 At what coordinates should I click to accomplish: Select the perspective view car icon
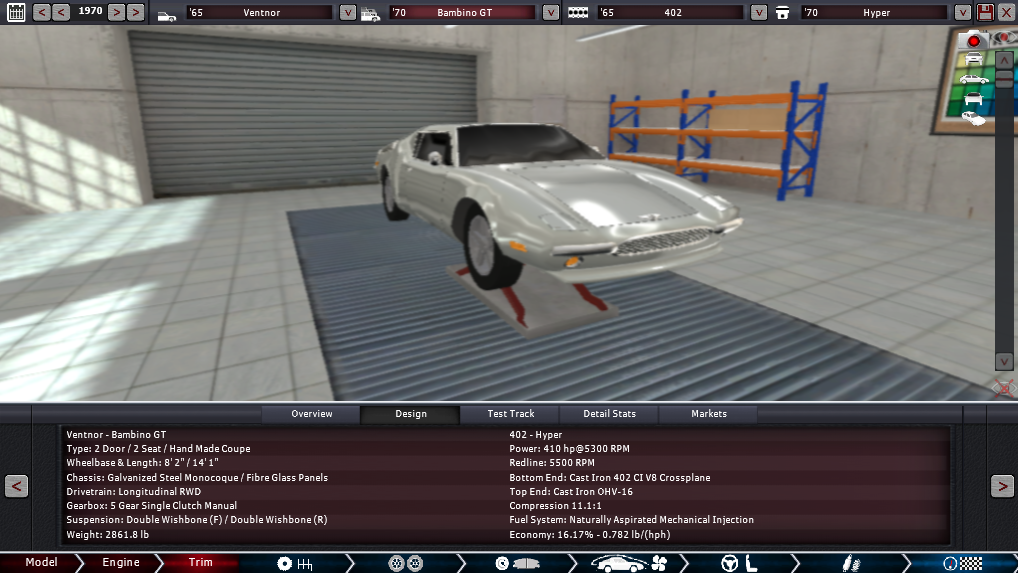click(973, 118)
